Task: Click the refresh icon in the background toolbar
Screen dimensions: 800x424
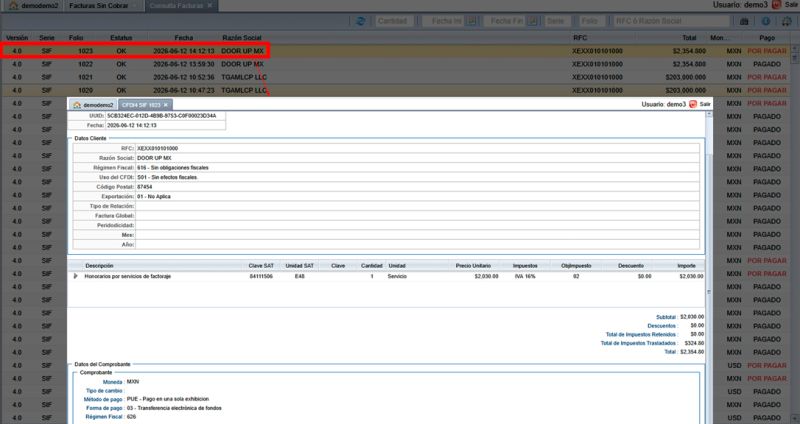Action: [x=360, y=21]
